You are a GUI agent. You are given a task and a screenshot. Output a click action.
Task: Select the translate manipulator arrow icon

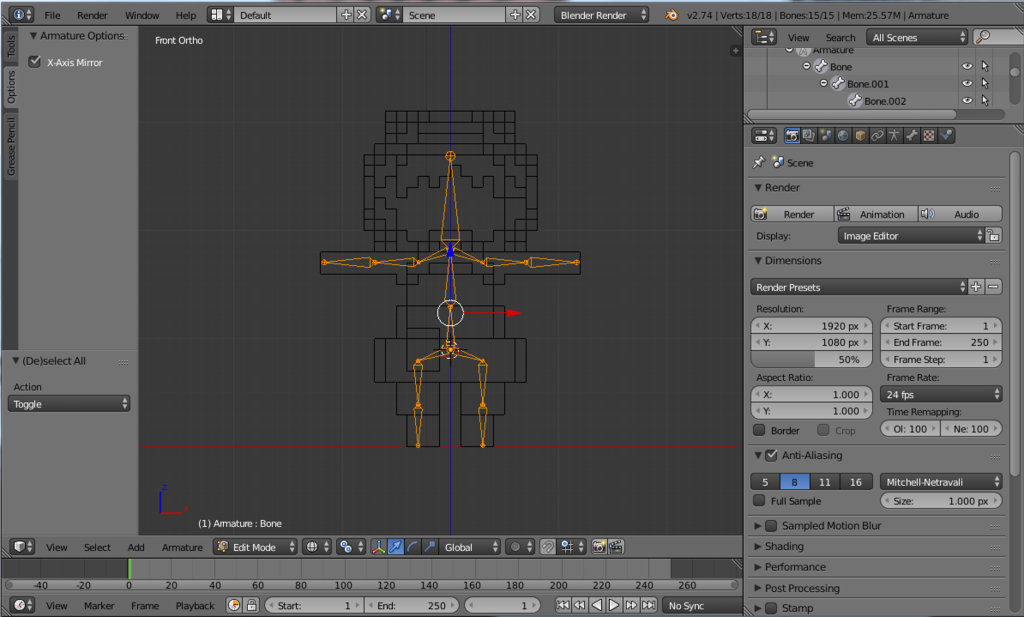[x=395, y=547]
